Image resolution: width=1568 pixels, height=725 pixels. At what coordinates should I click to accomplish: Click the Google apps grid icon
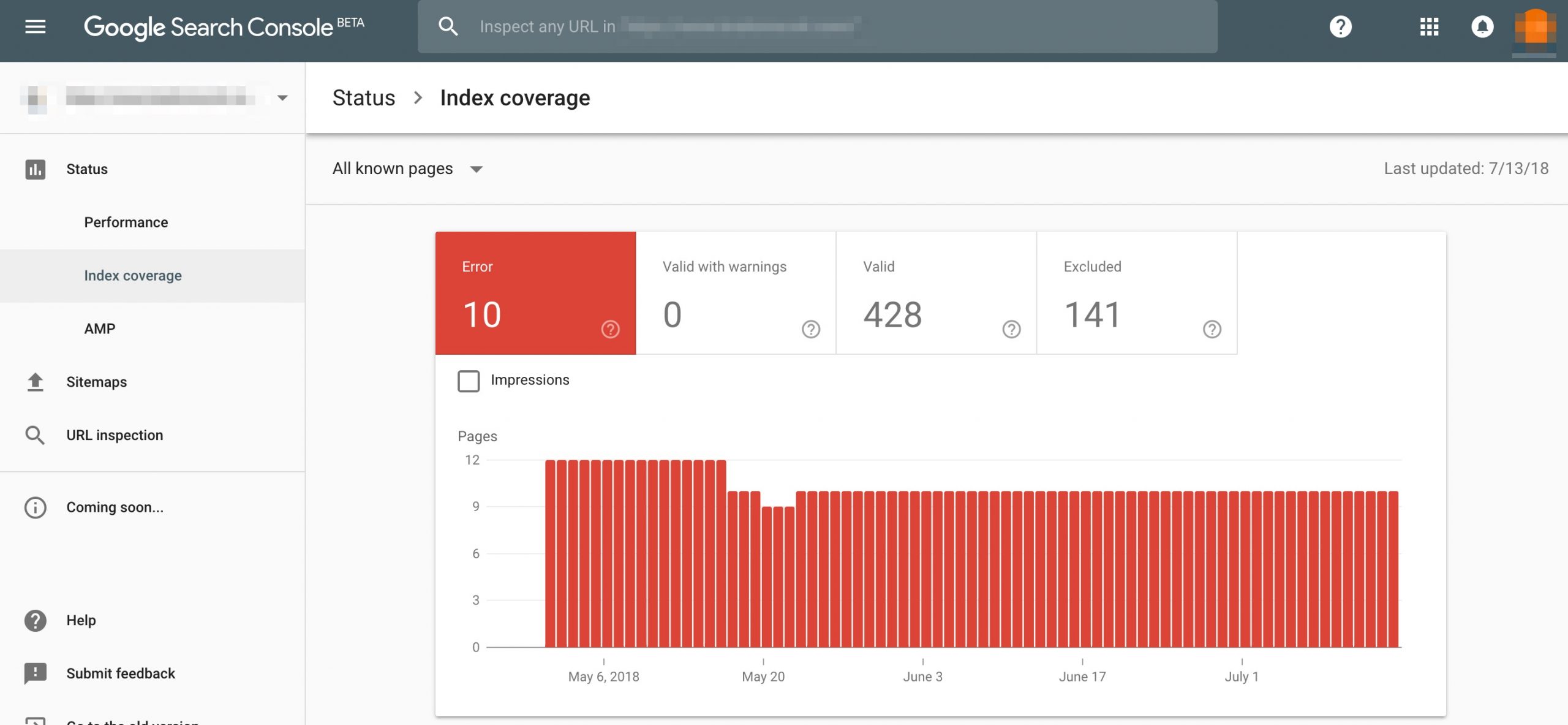click(x=1429, y=27)
